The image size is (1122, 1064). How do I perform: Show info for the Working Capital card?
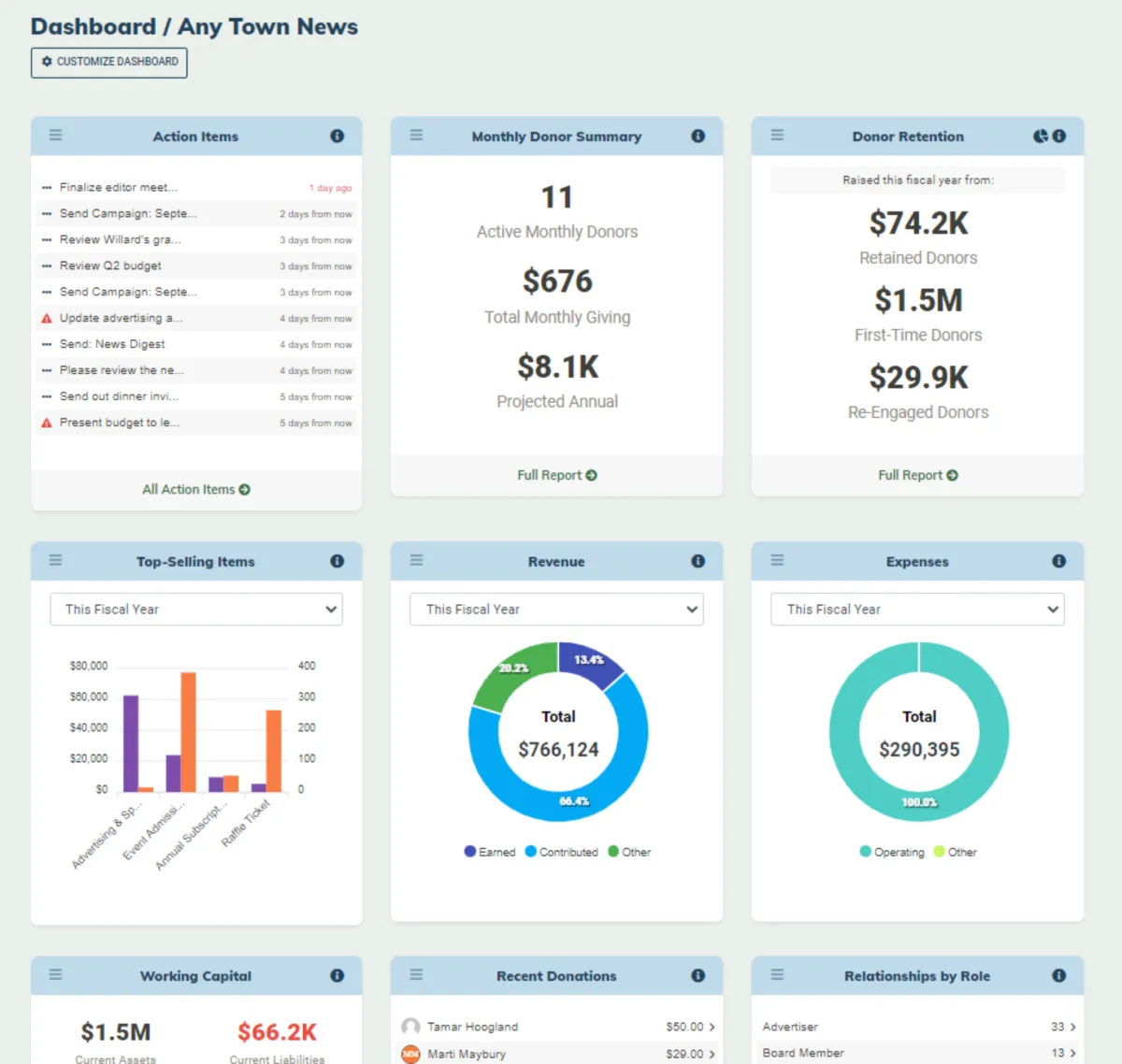[338, 975]
